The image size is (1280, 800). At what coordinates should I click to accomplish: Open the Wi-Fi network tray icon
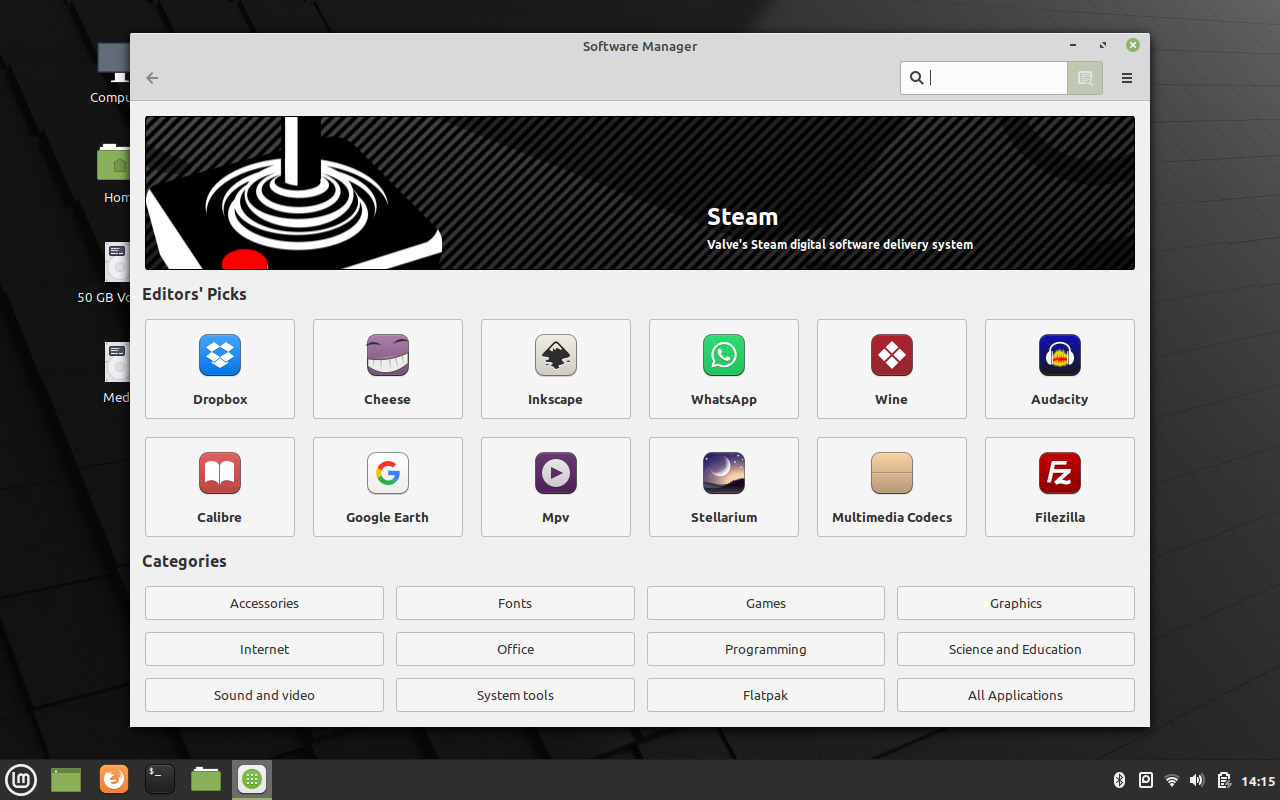1172,780
